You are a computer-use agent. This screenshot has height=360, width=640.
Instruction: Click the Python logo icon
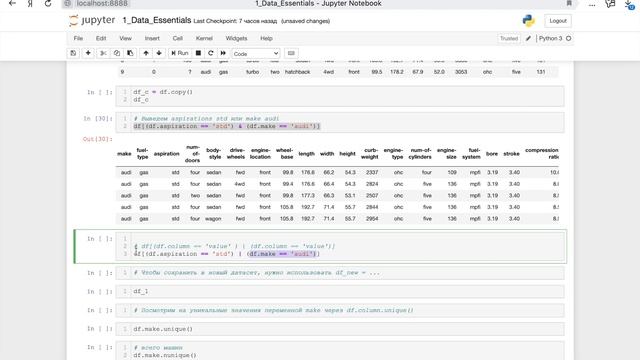point(528,20)
